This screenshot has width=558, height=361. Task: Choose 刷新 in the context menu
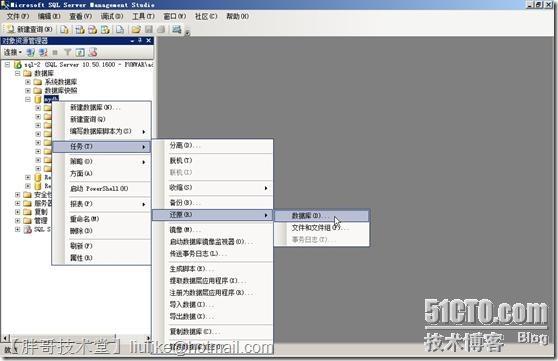[x=102, y=246]
